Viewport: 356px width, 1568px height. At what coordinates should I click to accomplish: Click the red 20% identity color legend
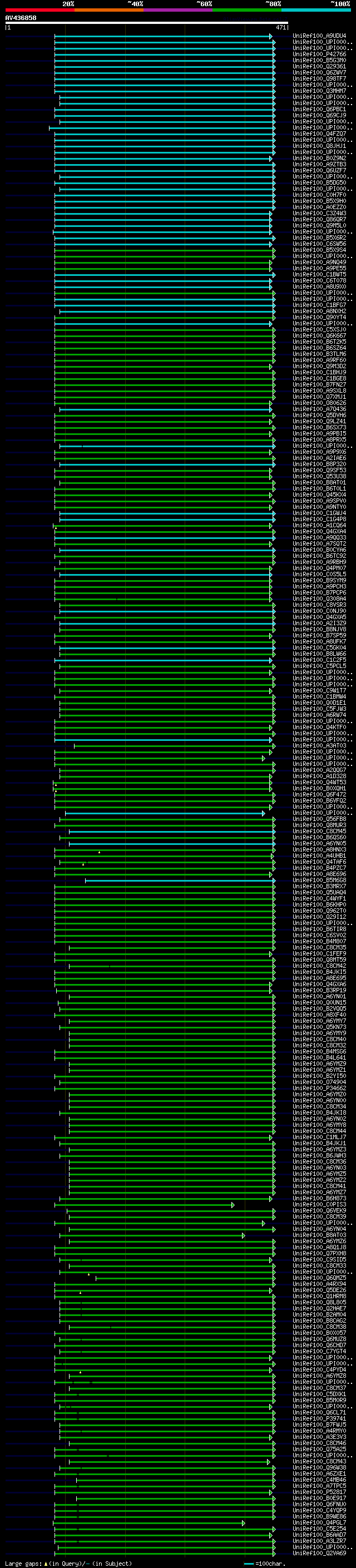[39, 10]
